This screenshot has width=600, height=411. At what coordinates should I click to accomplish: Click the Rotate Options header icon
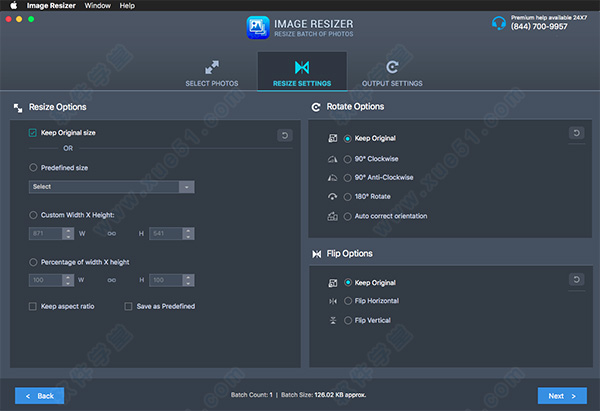coord(316,107)
